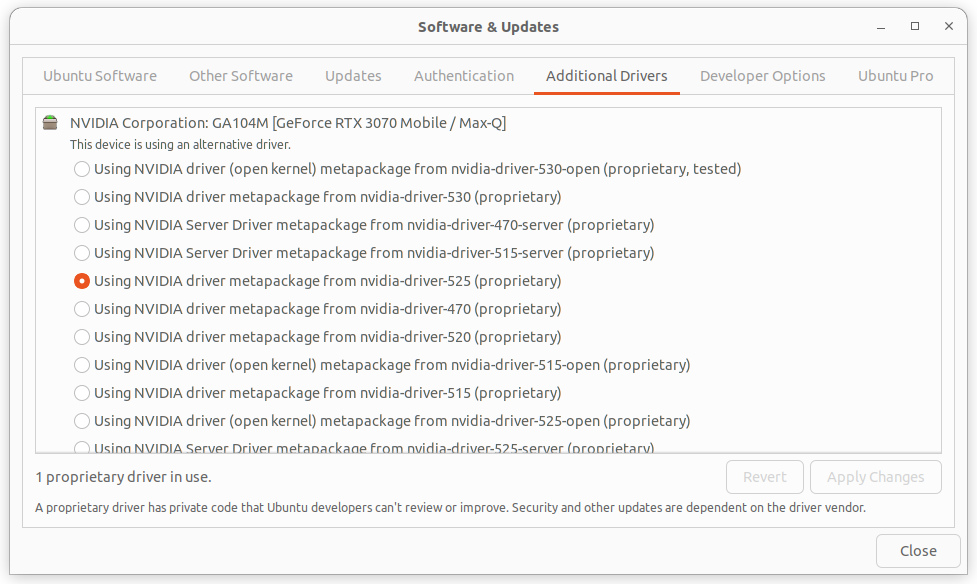977x584 pixels.
Task: Click the Close button at bottom
Action: [918, 551]
